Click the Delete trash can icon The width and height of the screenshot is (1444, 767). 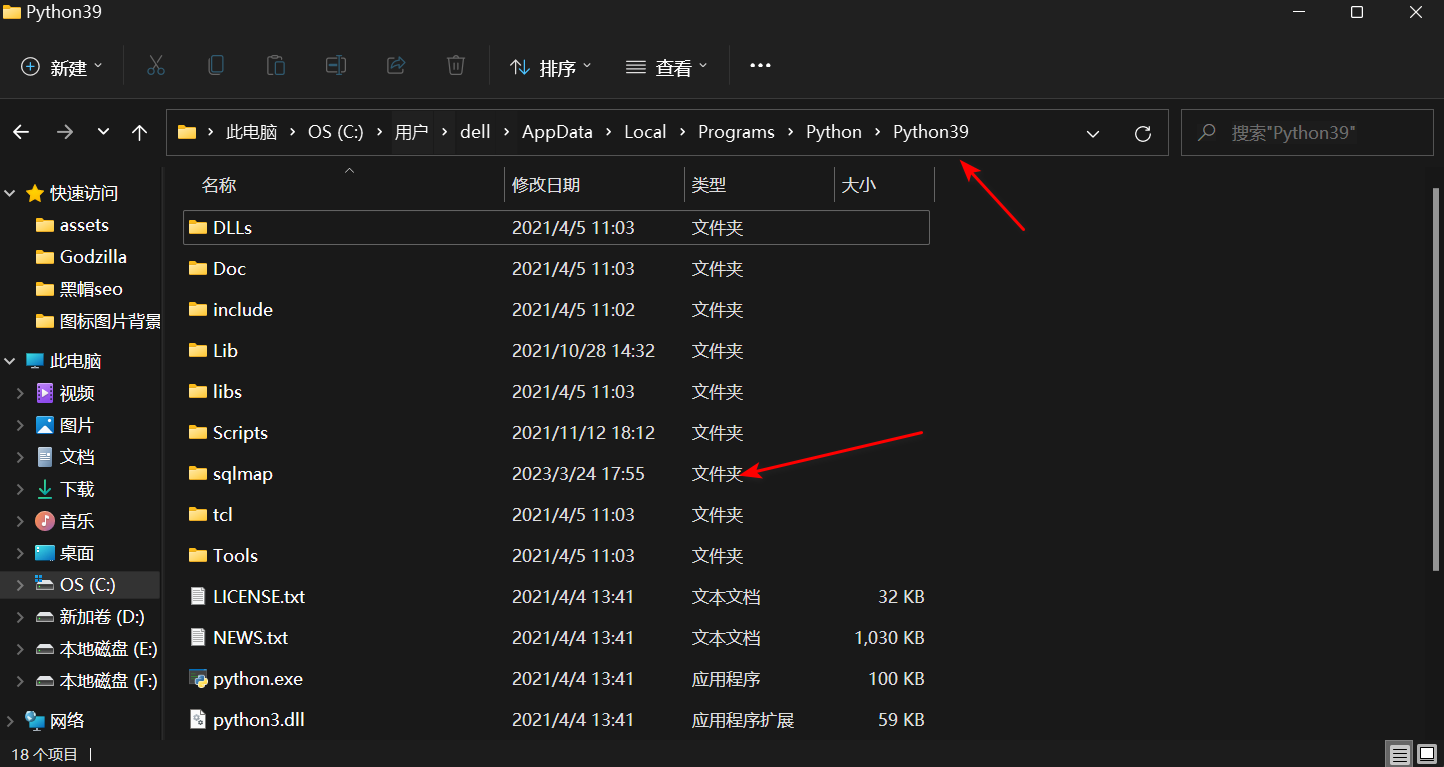(456, 66)
